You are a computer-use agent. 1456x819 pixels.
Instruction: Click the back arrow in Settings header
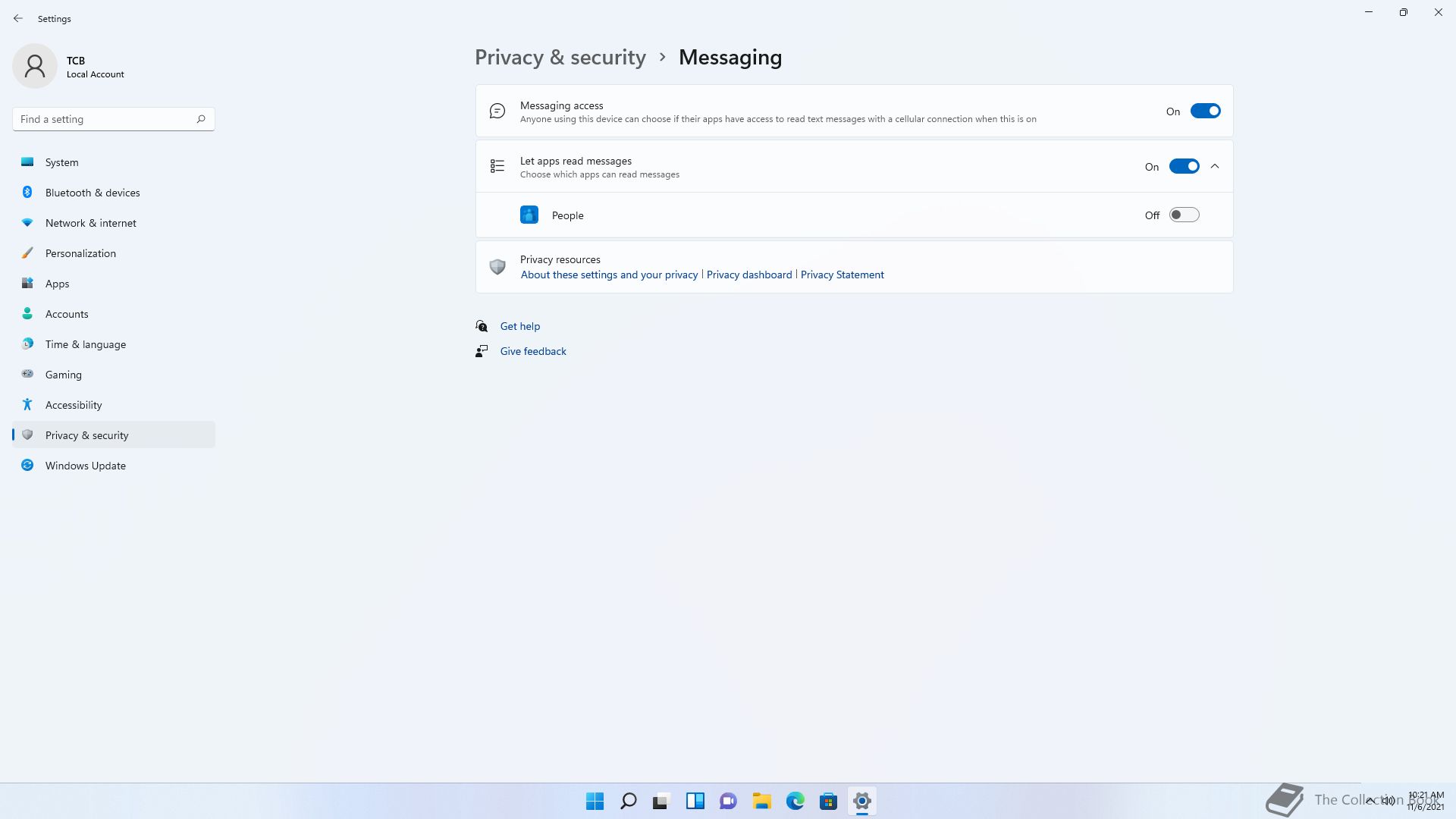[x=18, y=18]
